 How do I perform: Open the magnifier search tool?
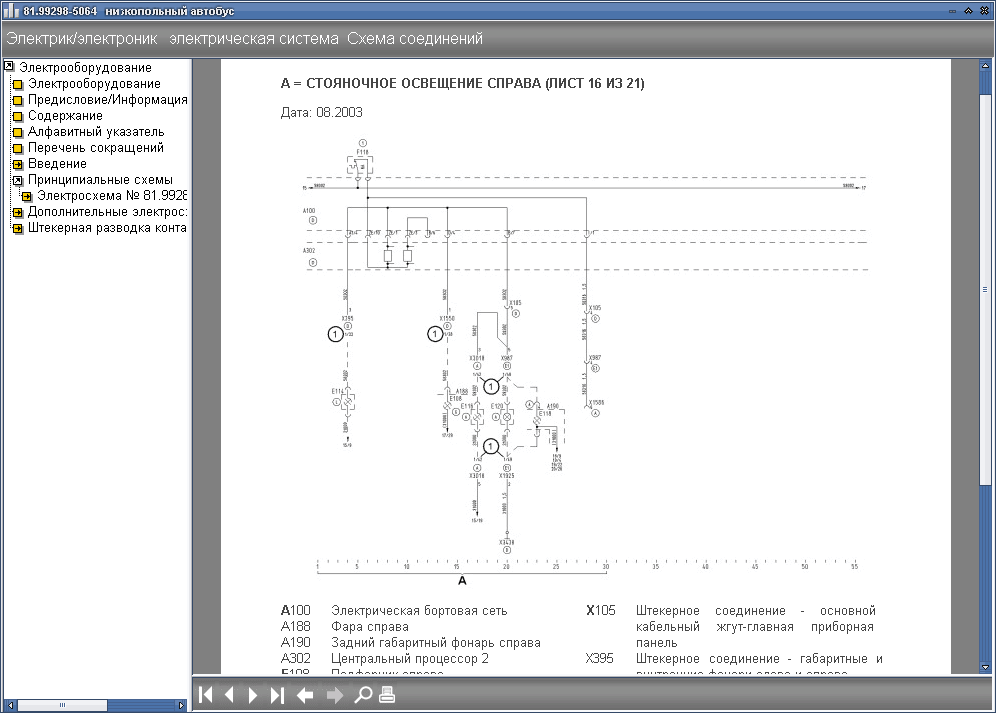363,695
